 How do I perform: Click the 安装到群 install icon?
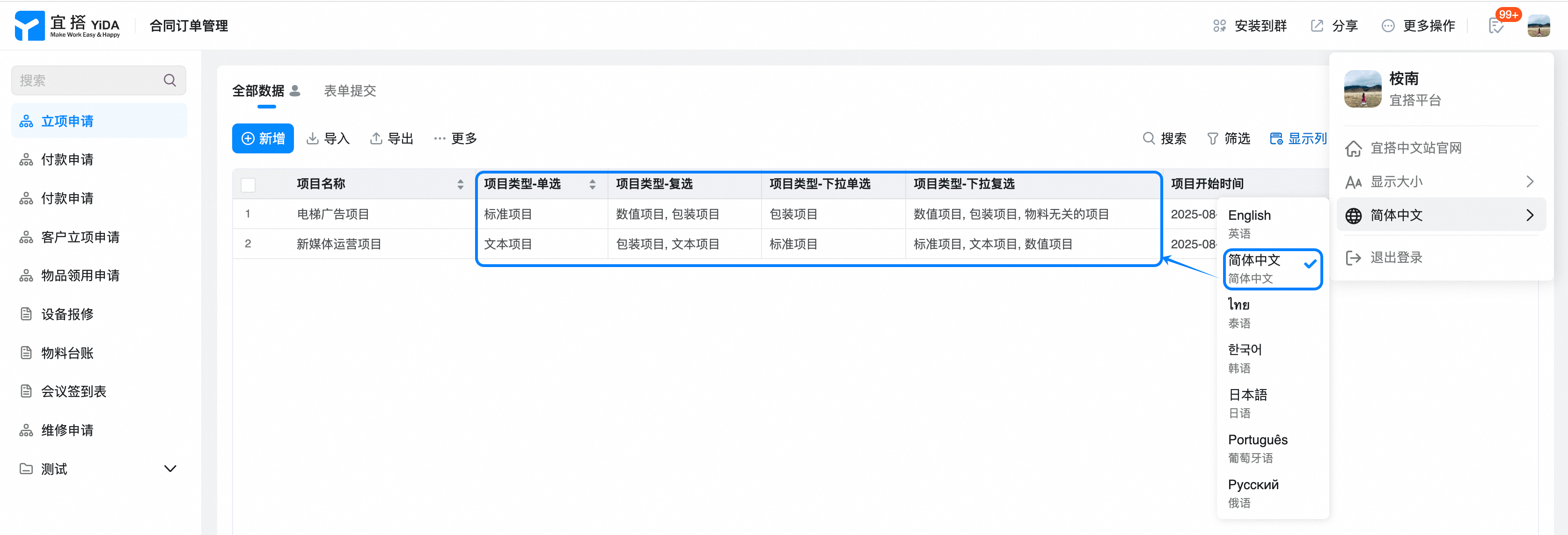[x=1219, y=26]
